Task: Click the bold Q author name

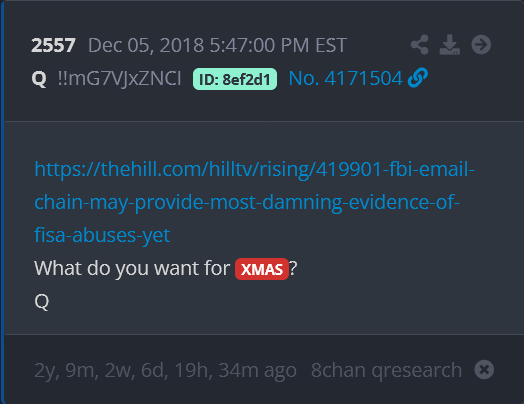Action: click(39, 79)
